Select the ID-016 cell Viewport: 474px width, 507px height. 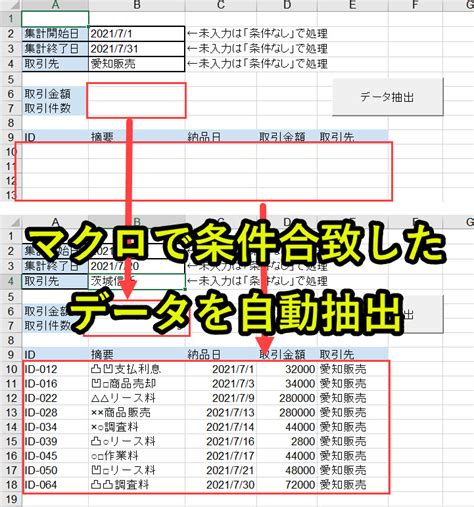[55, 384]
